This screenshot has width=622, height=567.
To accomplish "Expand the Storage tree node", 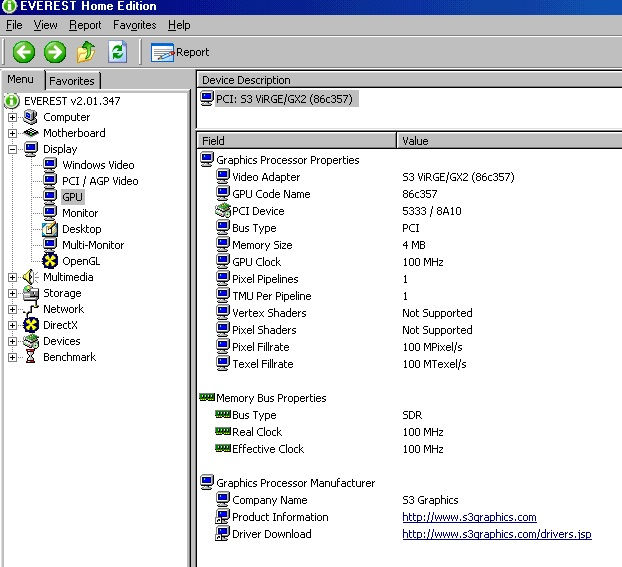I will click(x=12, y=293).
